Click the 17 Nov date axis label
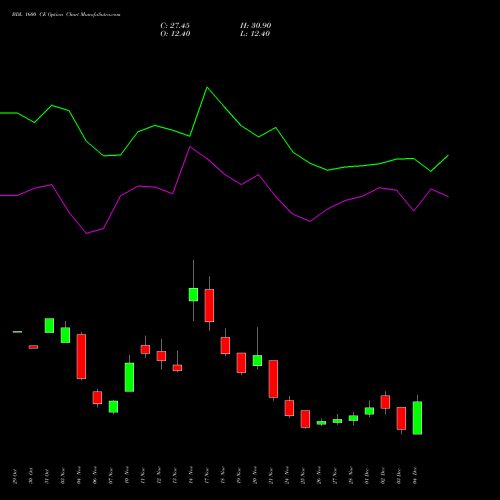 click(x=207, y=476)
